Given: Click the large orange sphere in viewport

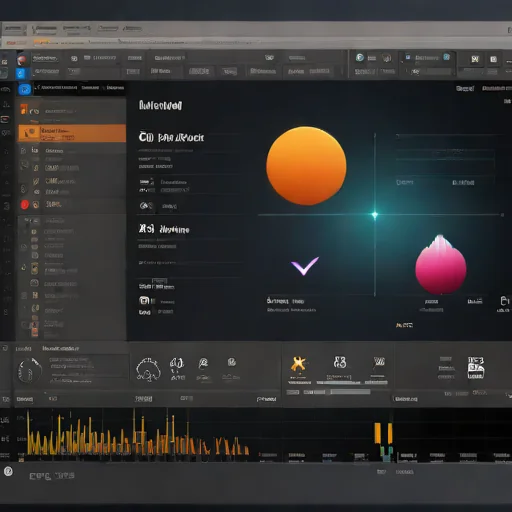Looking at the screenshot, I should click(x=306, y=166).
